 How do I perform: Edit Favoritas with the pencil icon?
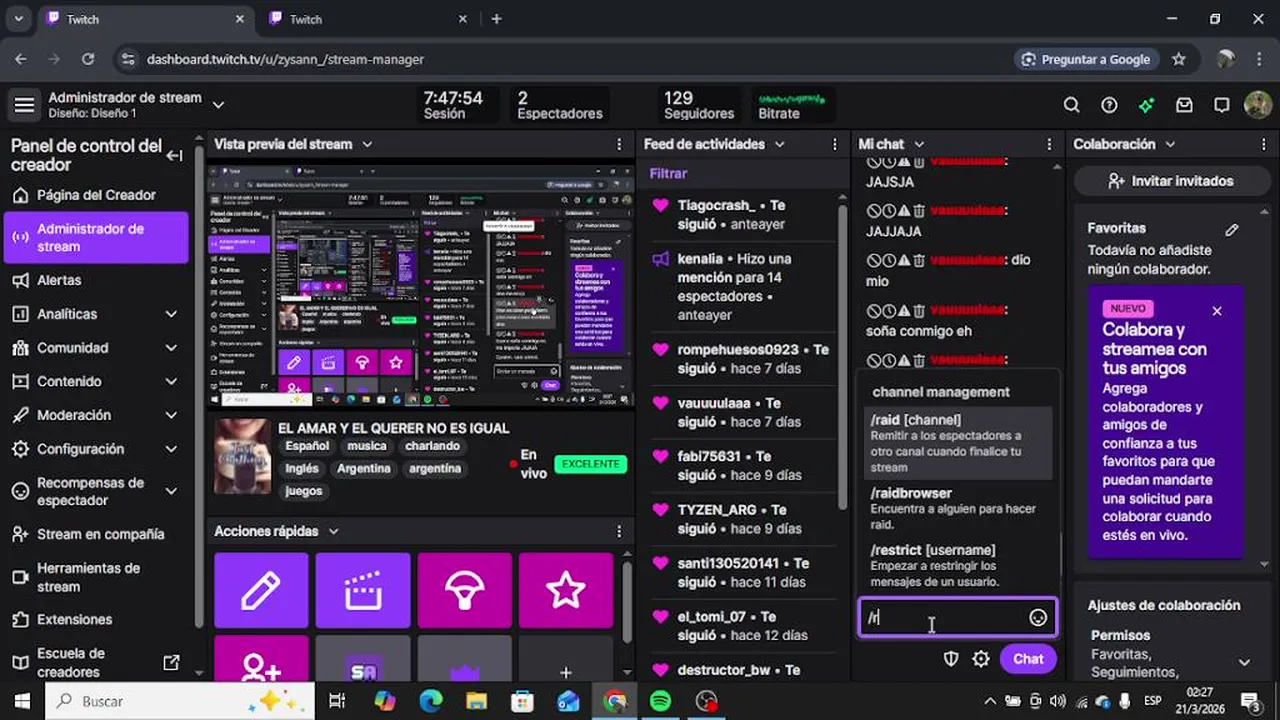click(1232, 229)
